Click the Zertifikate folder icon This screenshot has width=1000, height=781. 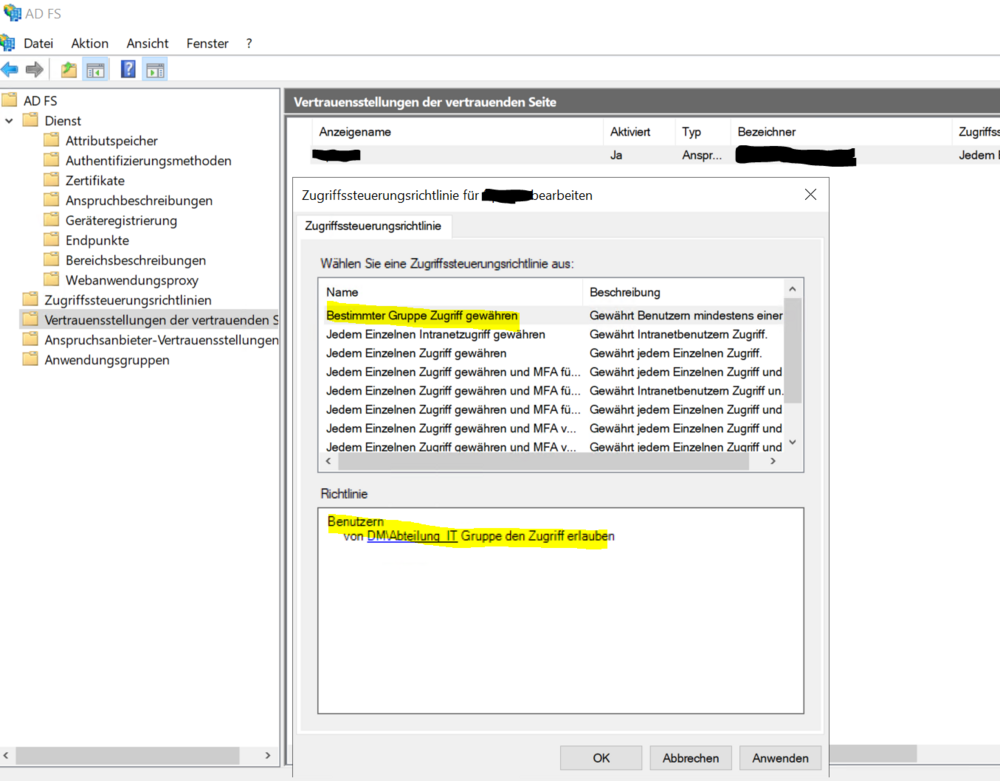52,180
